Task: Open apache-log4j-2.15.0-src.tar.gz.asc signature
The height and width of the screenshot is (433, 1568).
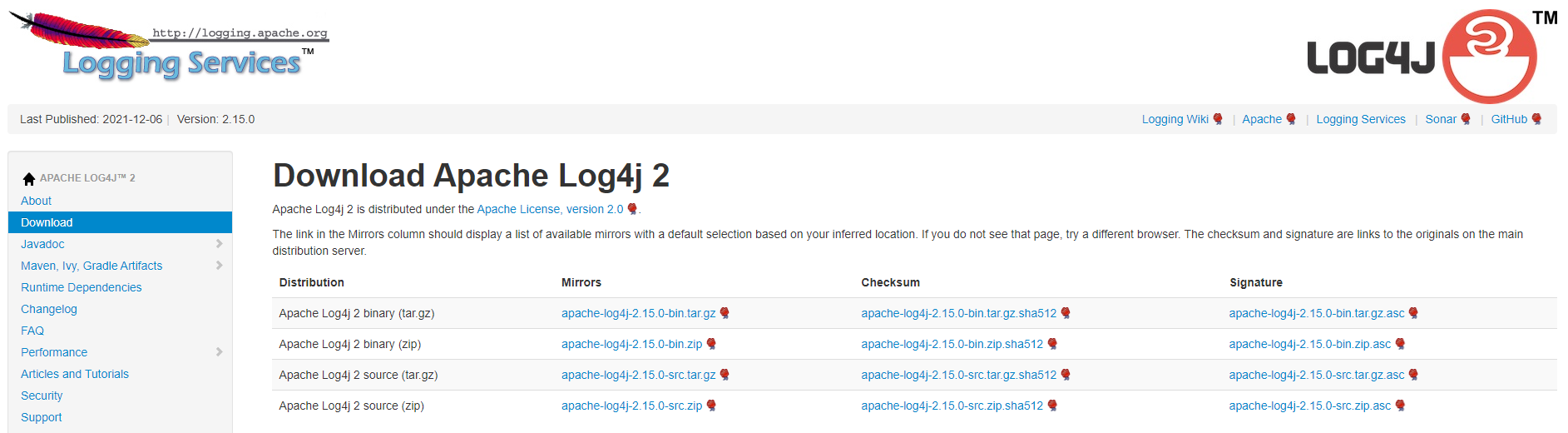Action: [1316, 375]
